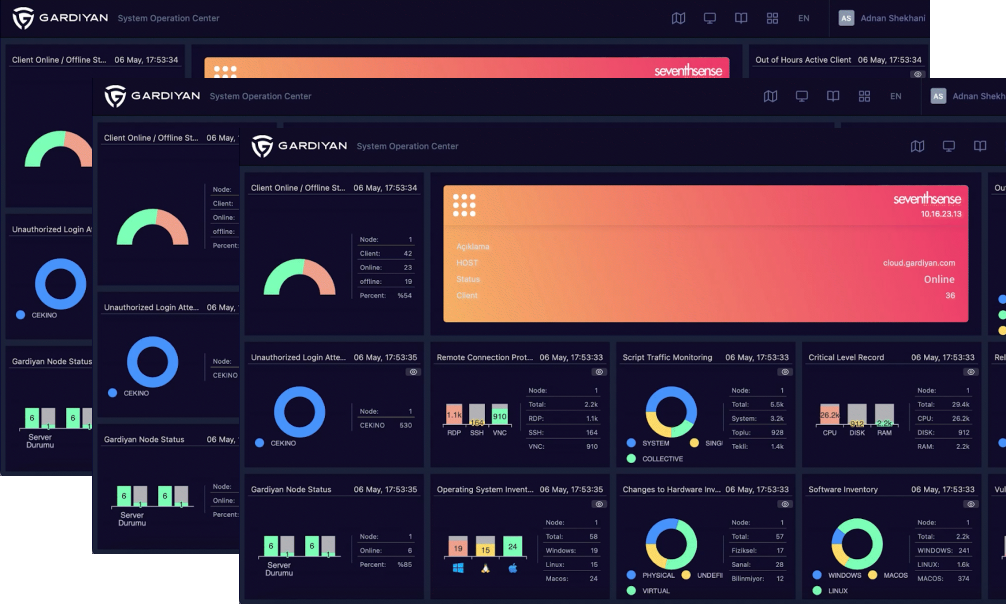Click the dots grid icon on the front seventhsense card
This screenshot has width=1006, height=604.
(x=465, y=205)
